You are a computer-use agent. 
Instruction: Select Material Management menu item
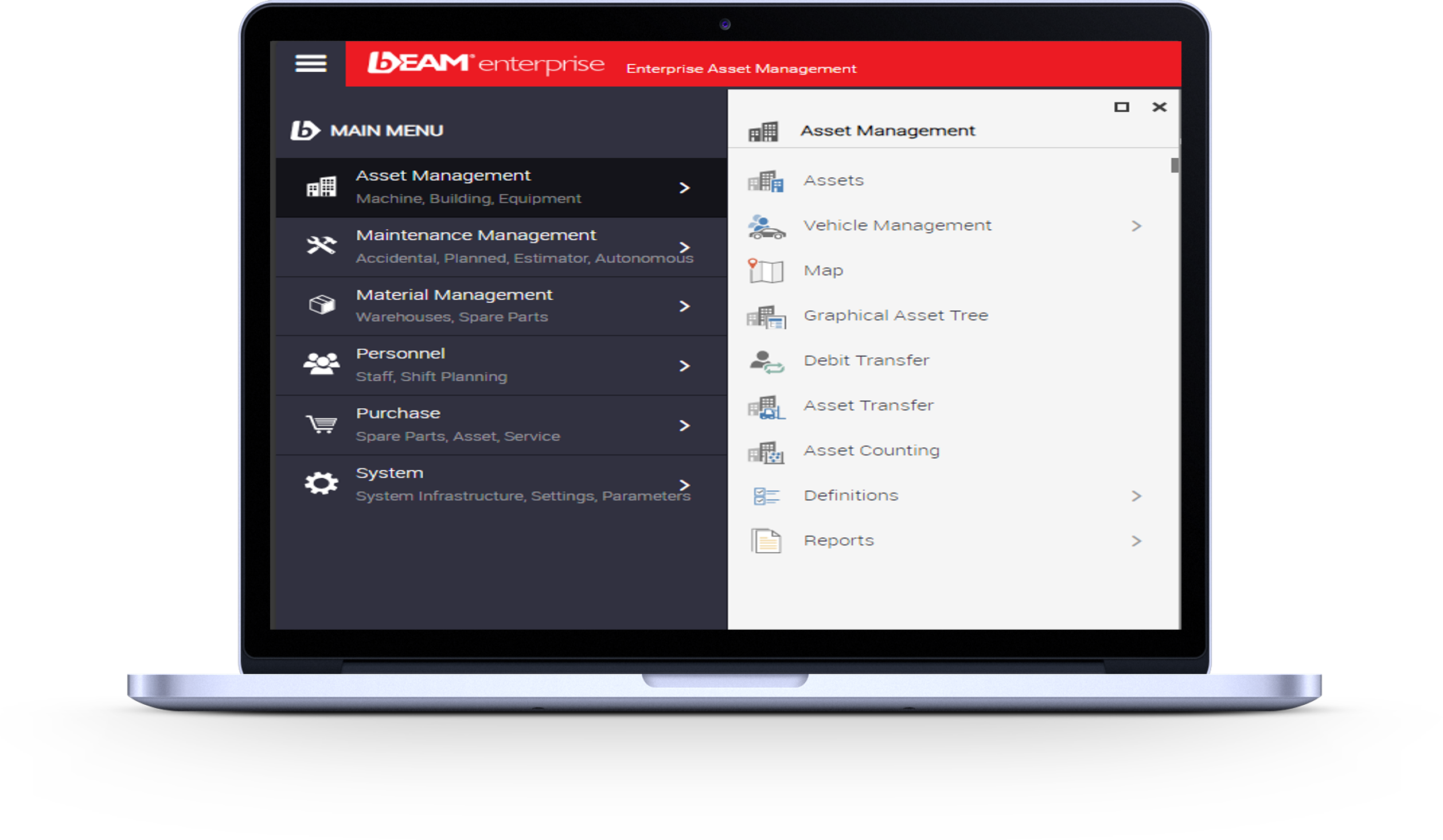[x=501, y=306]
